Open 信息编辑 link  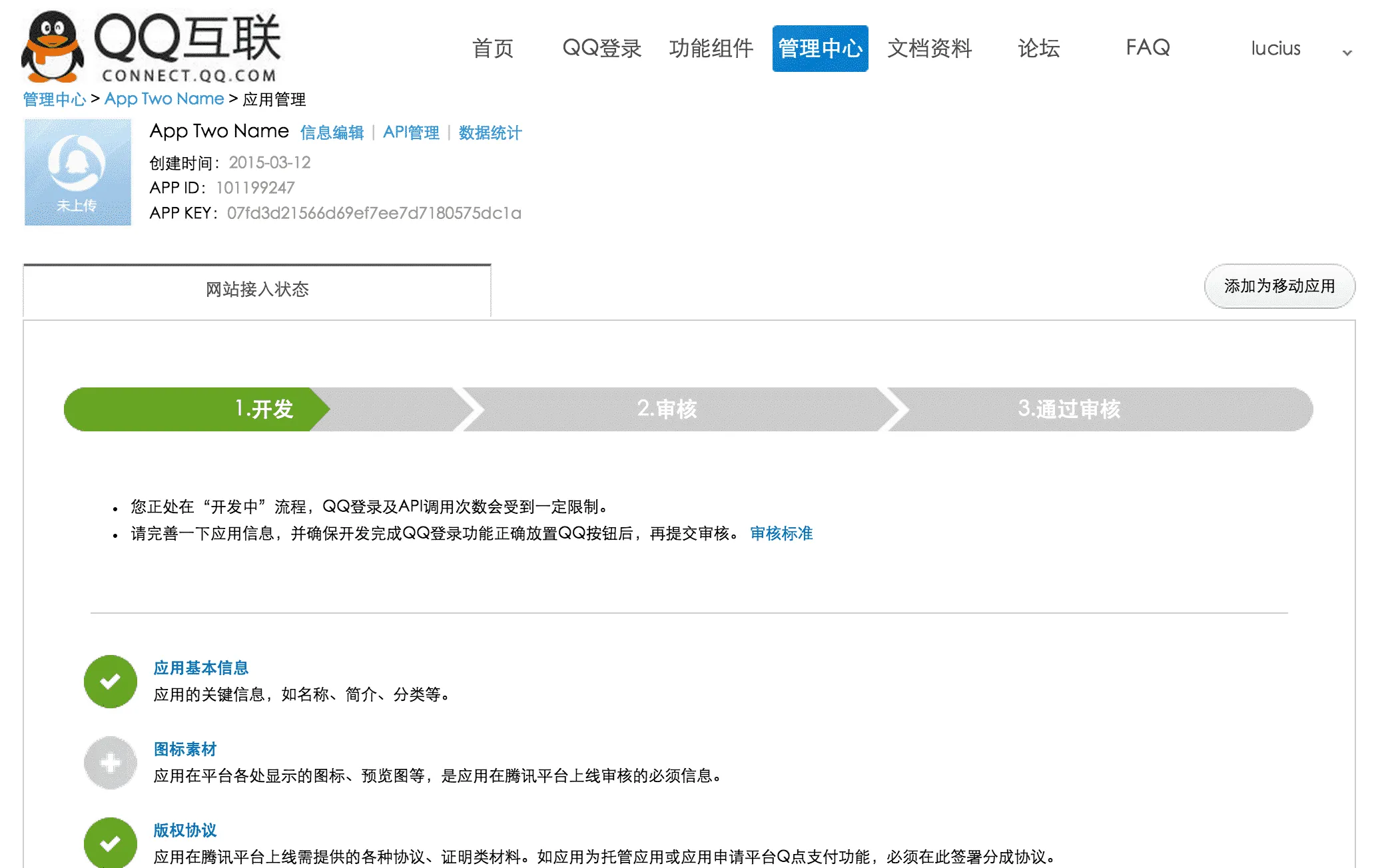pyautogui.click(x=332, y=132)
